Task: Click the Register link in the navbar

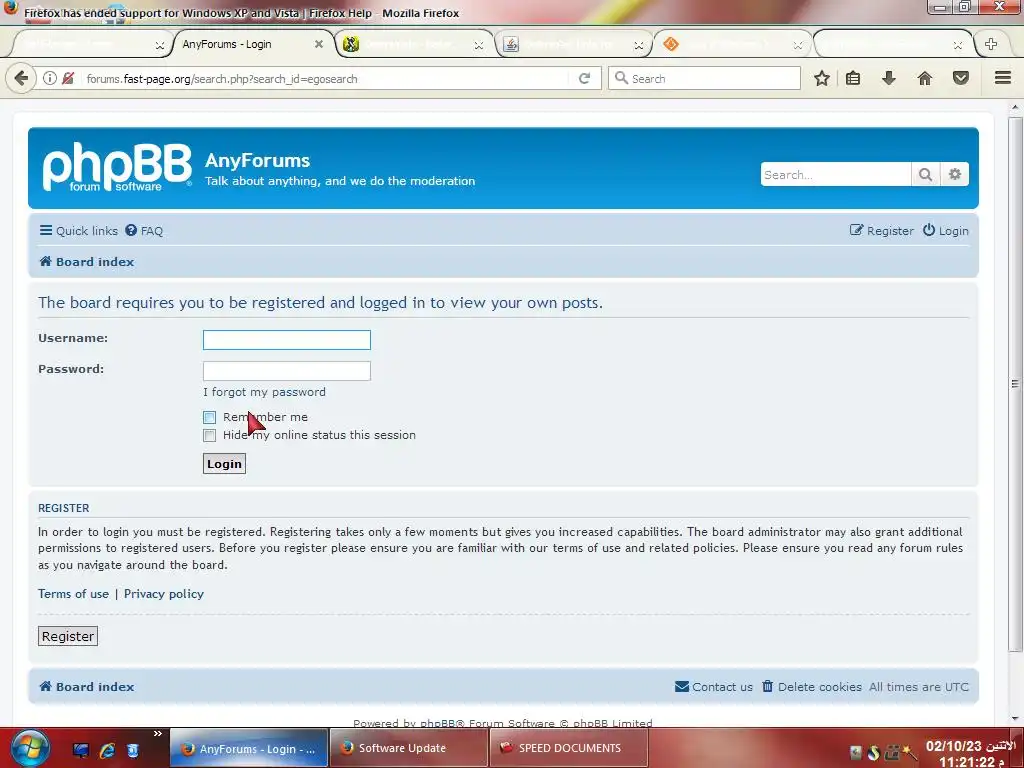Action: [x=882, y=231]
